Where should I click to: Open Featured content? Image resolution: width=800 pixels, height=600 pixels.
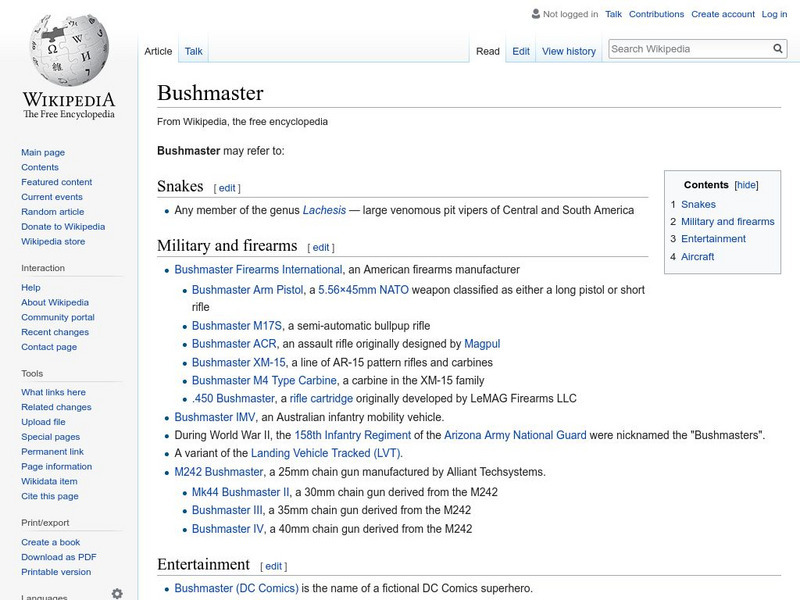57,182
